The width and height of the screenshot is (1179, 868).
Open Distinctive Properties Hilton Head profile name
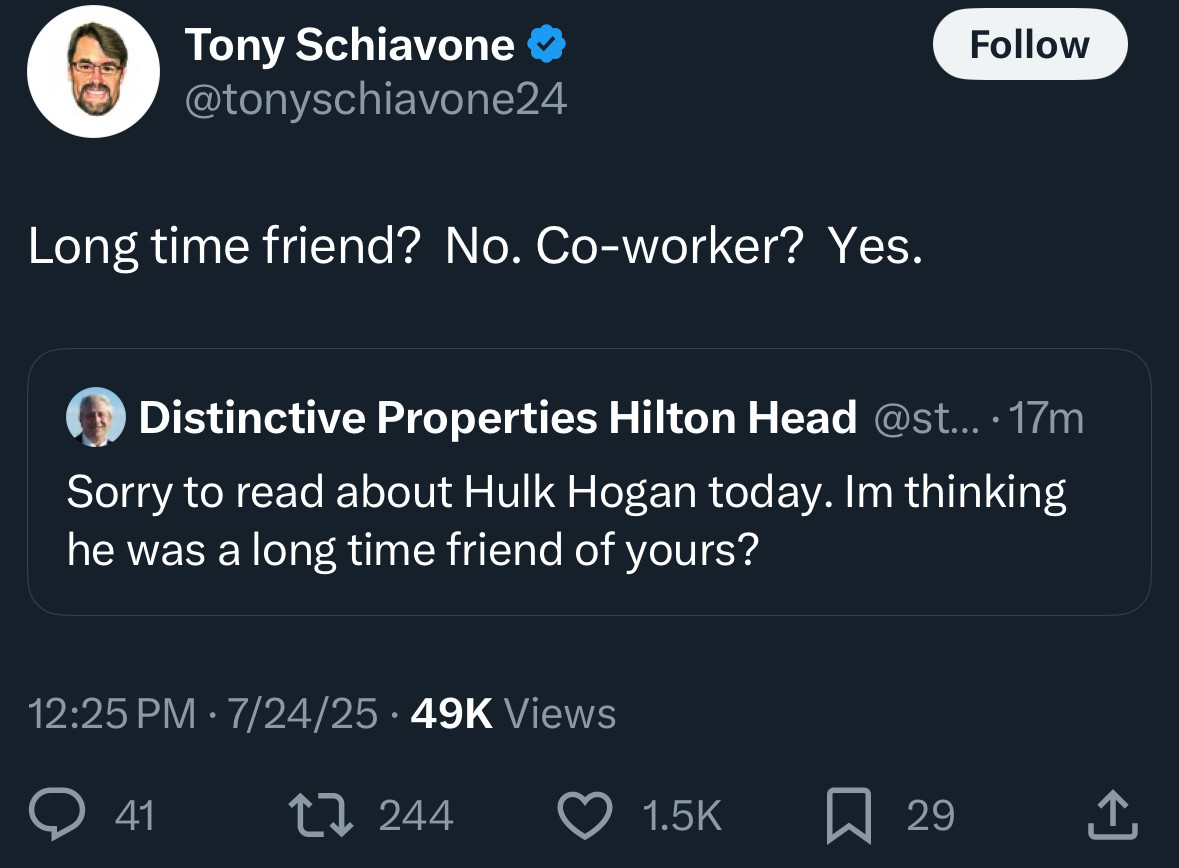point(497,417)
